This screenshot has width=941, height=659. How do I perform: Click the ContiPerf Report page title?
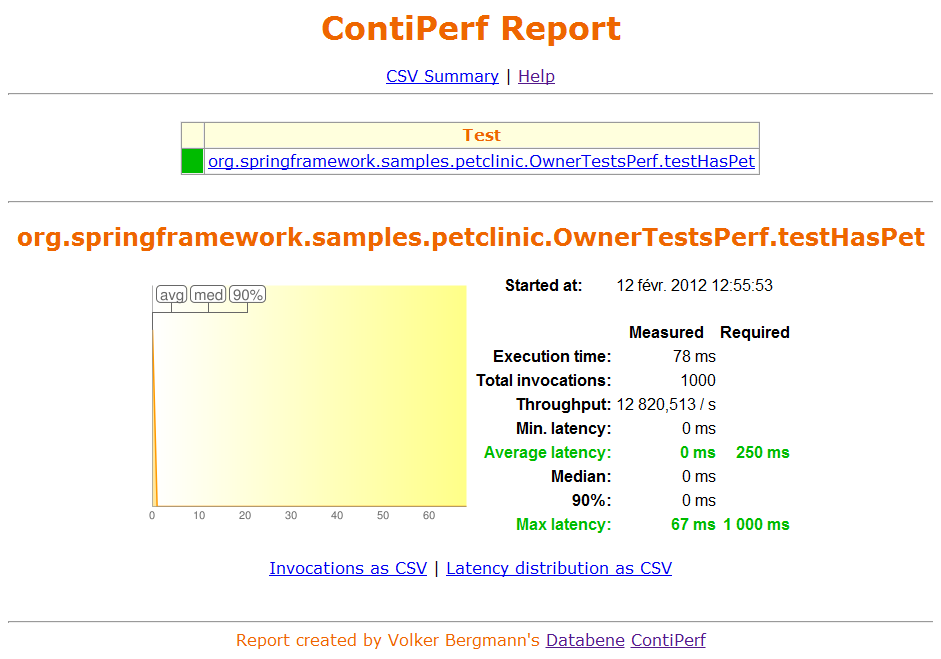(x=471, y=29)
